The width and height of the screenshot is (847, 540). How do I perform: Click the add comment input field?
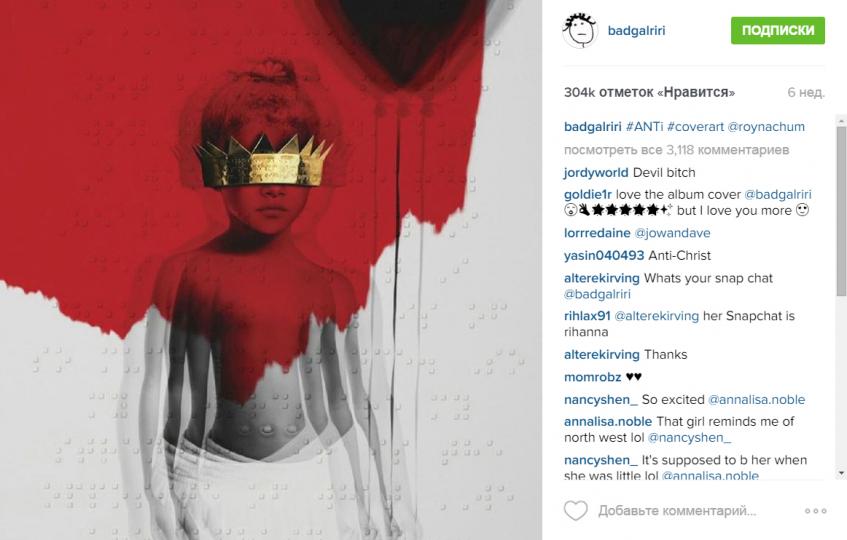pos(677,511)
